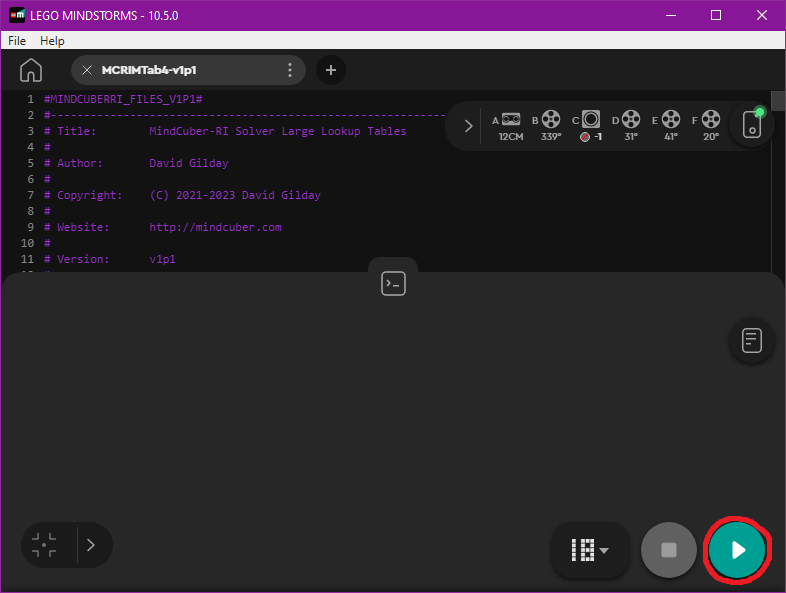786x593 pixels.
Task: Select the port D motor icon
Action: coord(631,119)
